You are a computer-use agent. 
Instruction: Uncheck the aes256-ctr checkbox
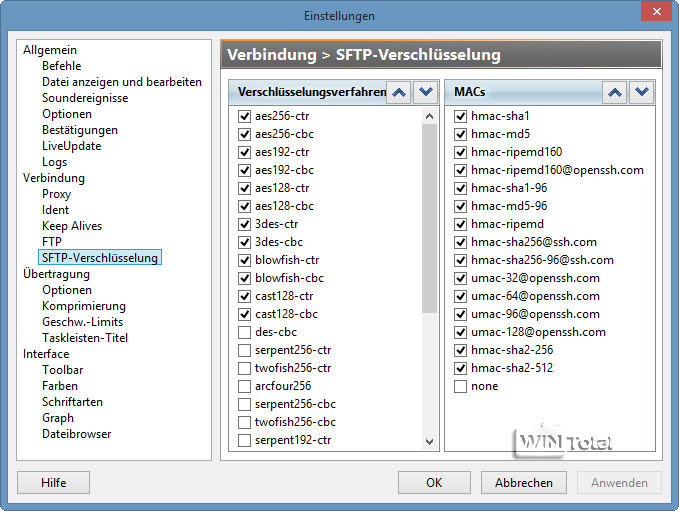pos(244,116)
